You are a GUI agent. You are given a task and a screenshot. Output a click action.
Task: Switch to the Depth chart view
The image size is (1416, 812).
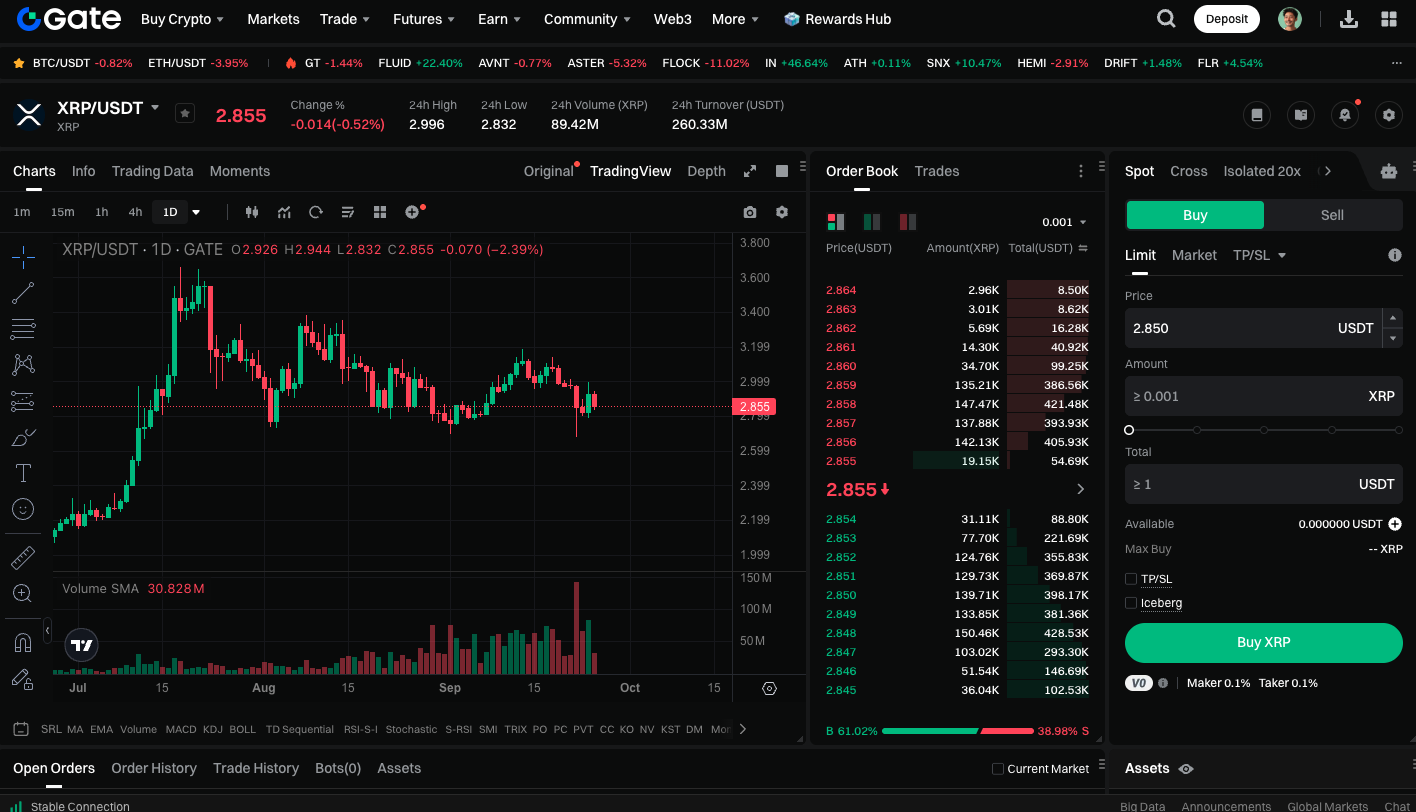point(706,171)
